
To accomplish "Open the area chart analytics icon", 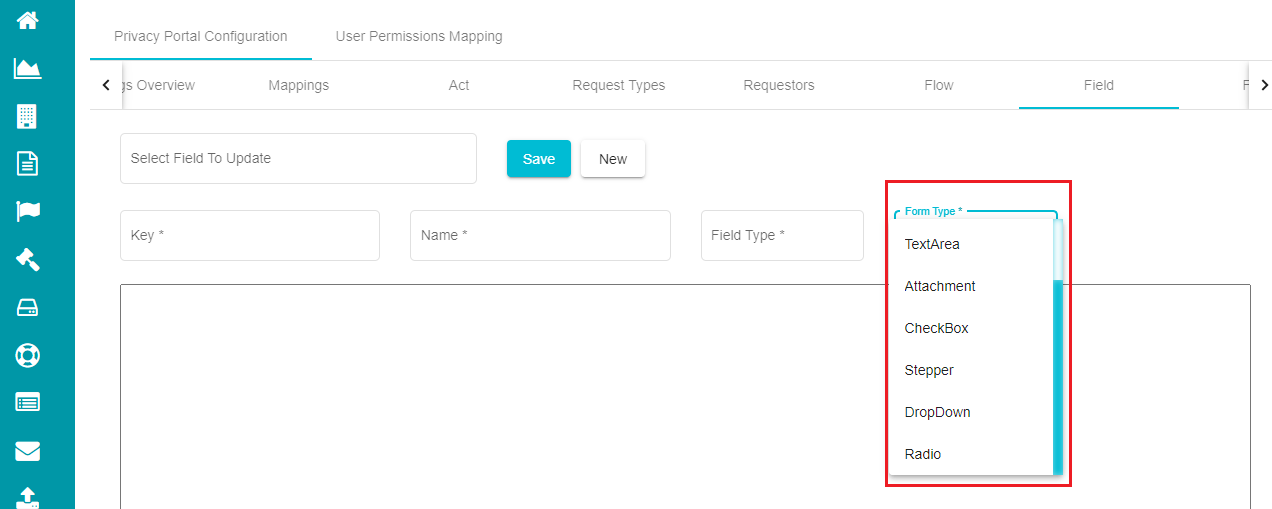I will 27,68.
